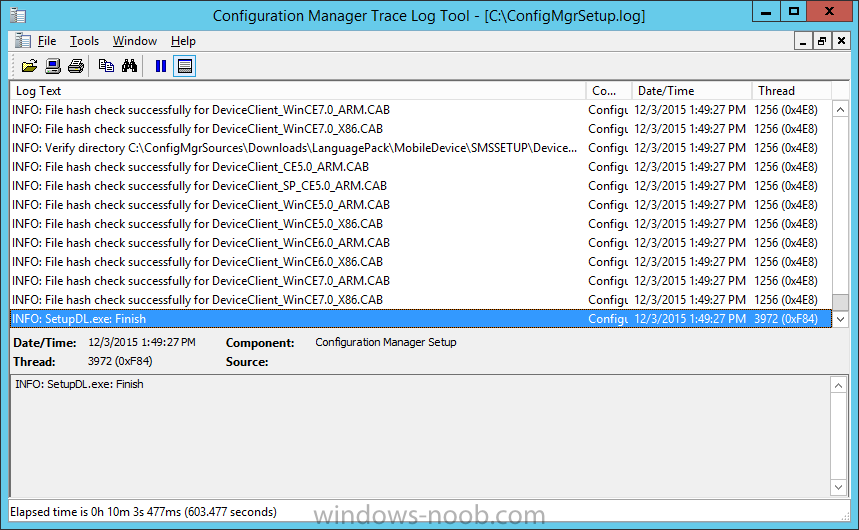Minimize the inner log document window

tap(803, 41)
